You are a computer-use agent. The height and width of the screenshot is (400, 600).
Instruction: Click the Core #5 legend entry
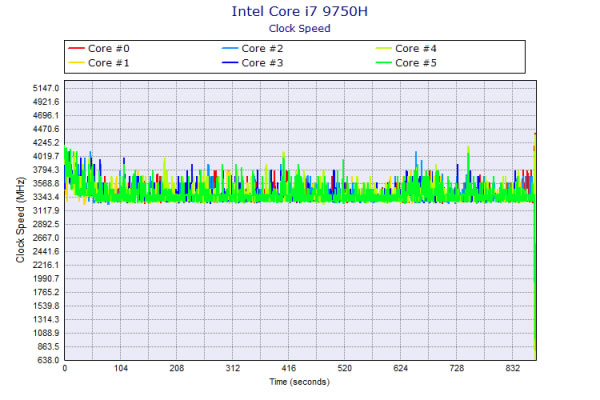tap(406, 63)
